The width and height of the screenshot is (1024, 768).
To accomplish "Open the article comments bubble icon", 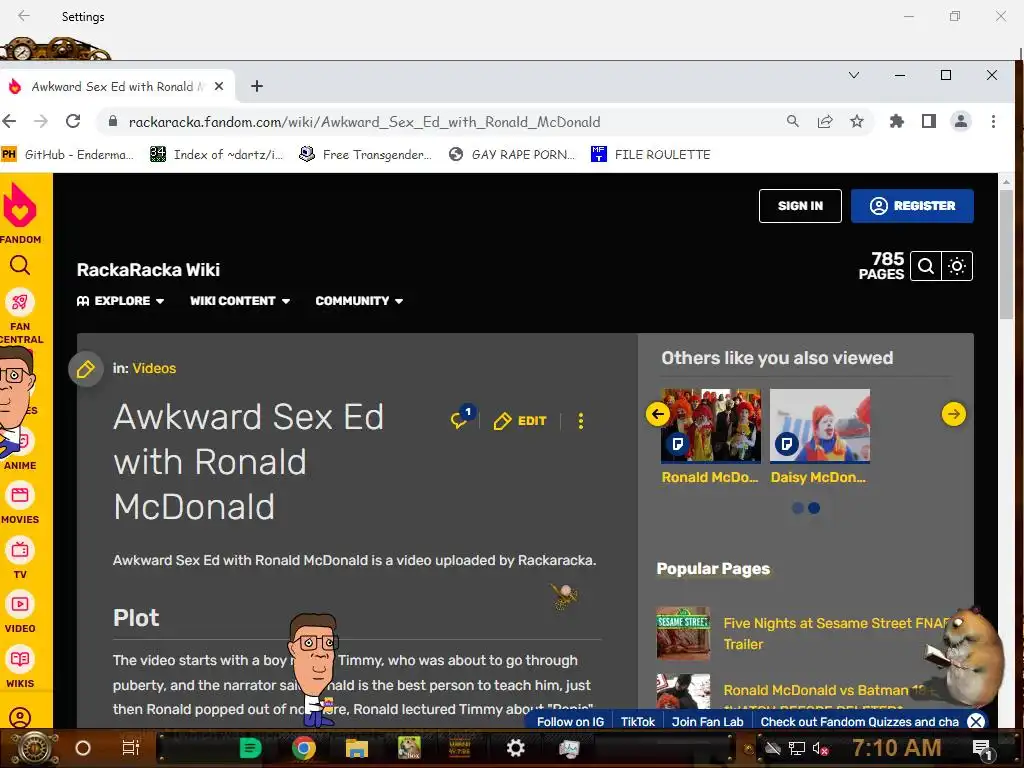I will [x=460, y=419].
